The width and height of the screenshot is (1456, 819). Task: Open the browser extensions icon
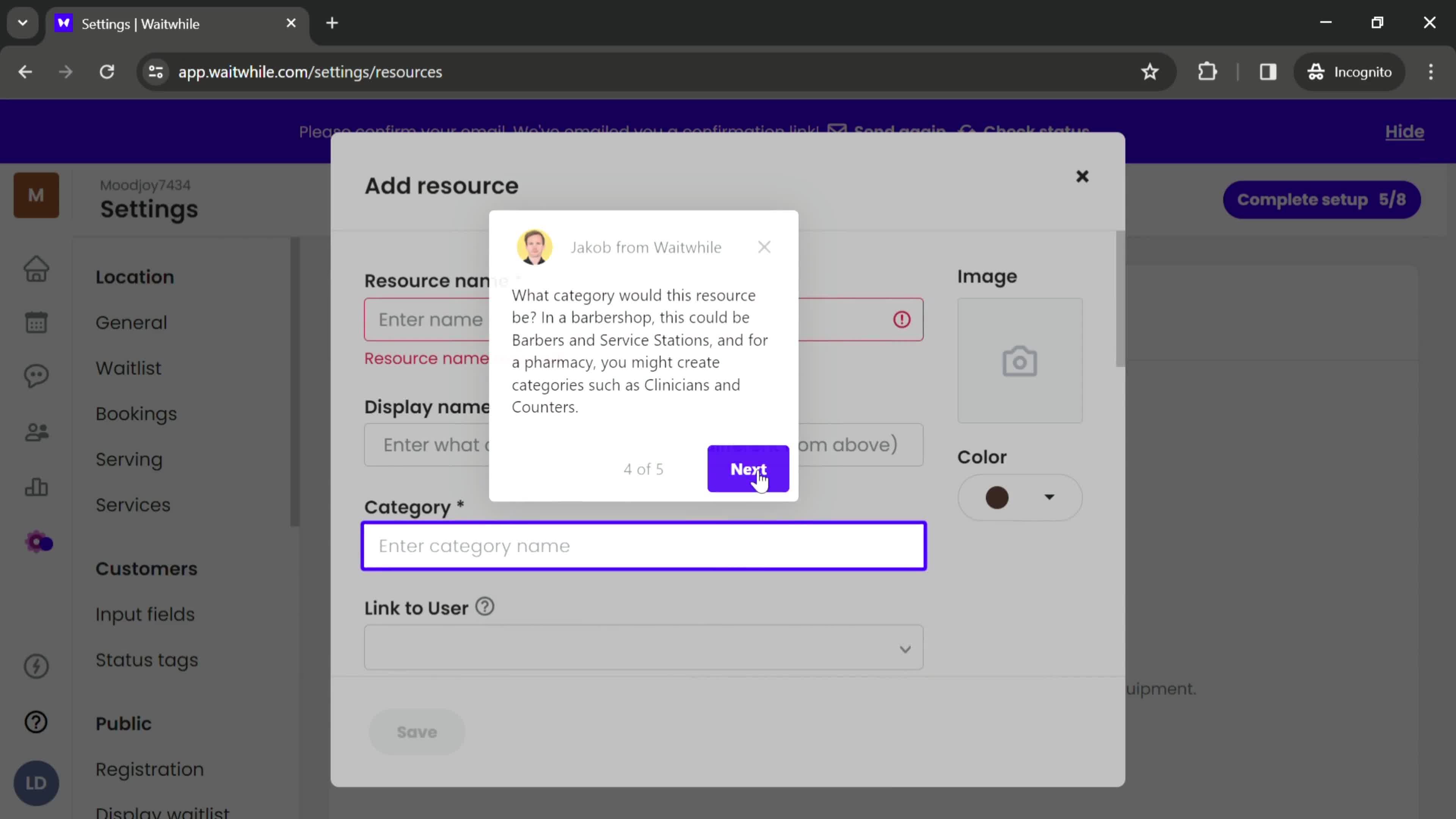click(x=1207, y=72)
